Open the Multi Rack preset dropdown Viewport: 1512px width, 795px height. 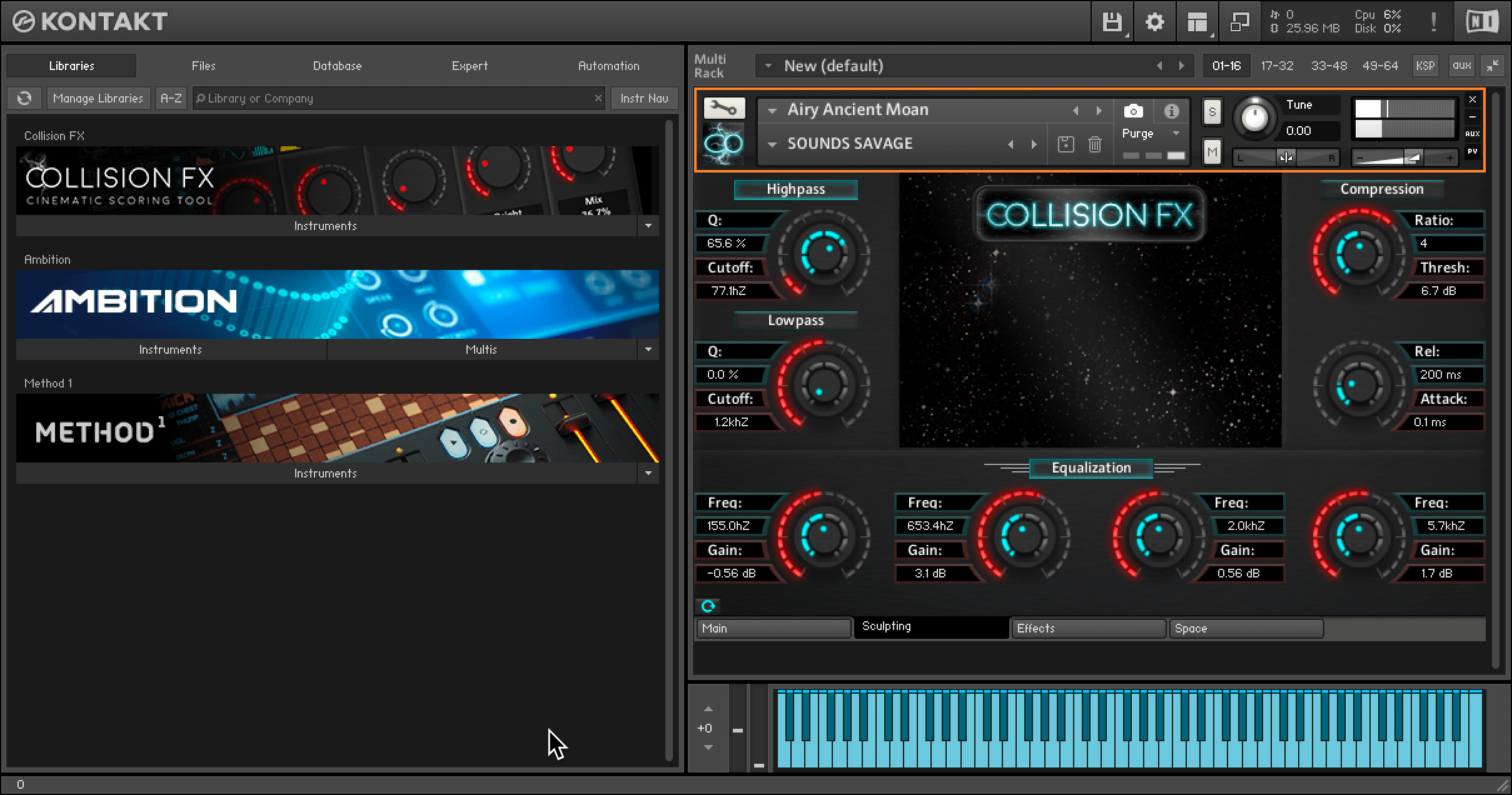pos(769,66)
